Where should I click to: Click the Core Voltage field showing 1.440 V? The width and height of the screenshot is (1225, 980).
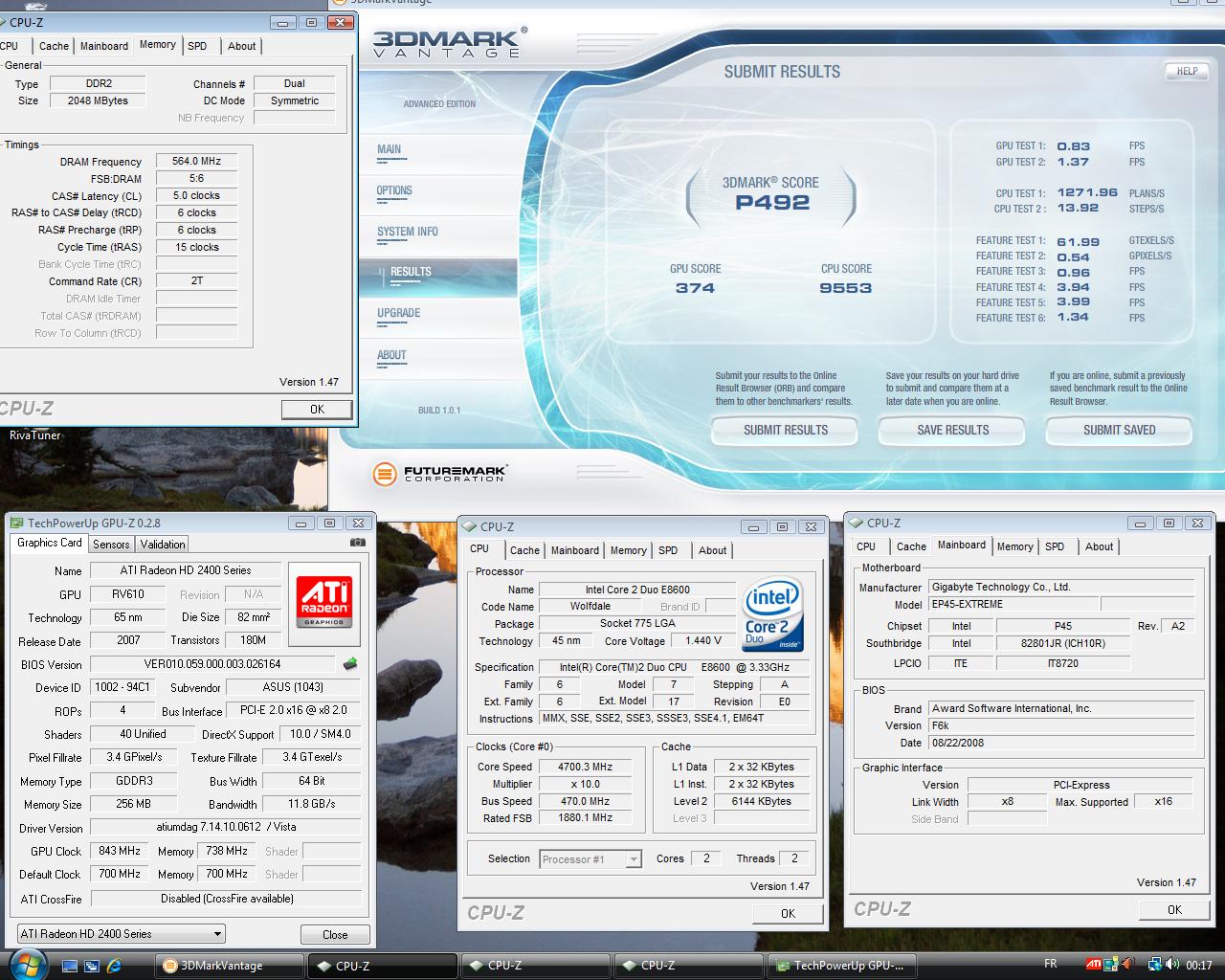click(703, 641)
